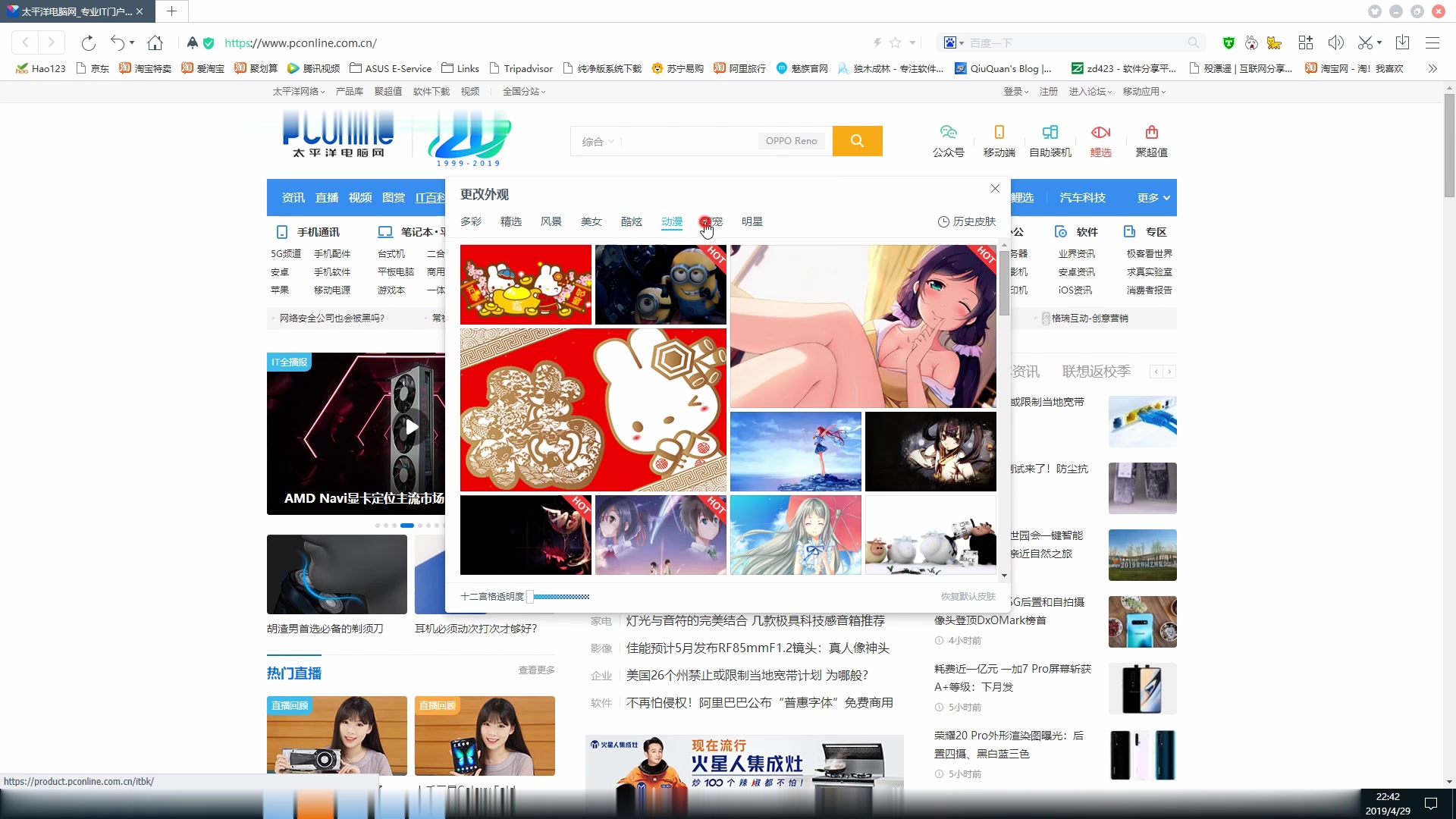The width and height of the screenshot is (1456, 819).
Task: Open the downloads icon in toolbar
Action: 1402,42
